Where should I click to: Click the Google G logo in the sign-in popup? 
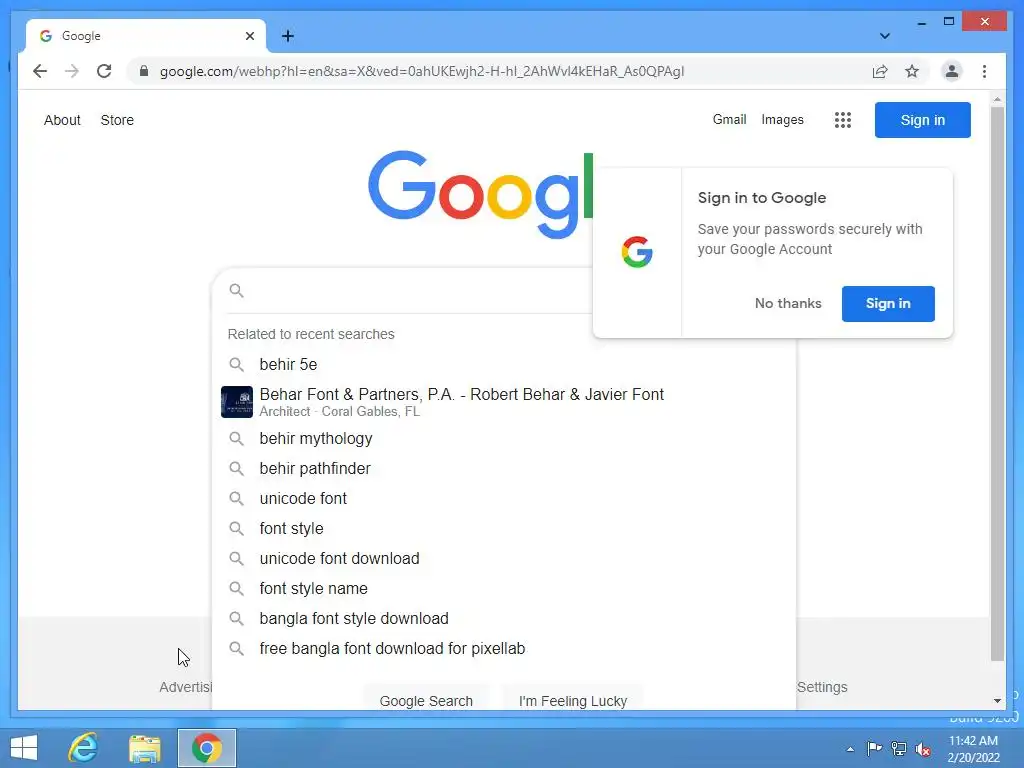point(637,252)
